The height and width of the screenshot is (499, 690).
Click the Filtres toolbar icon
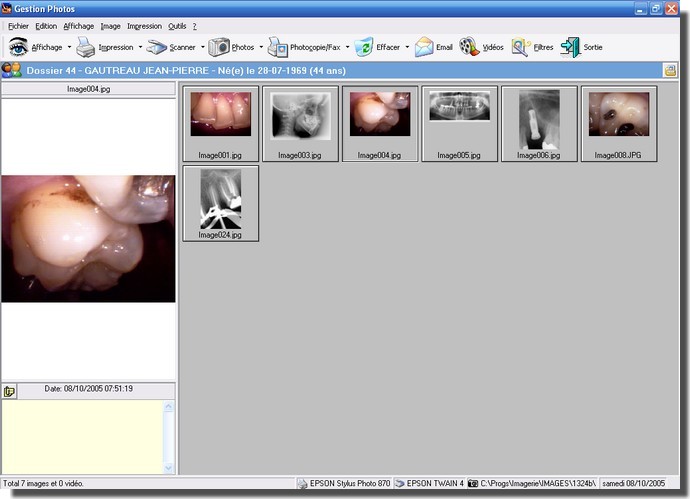tap(521, 47)
